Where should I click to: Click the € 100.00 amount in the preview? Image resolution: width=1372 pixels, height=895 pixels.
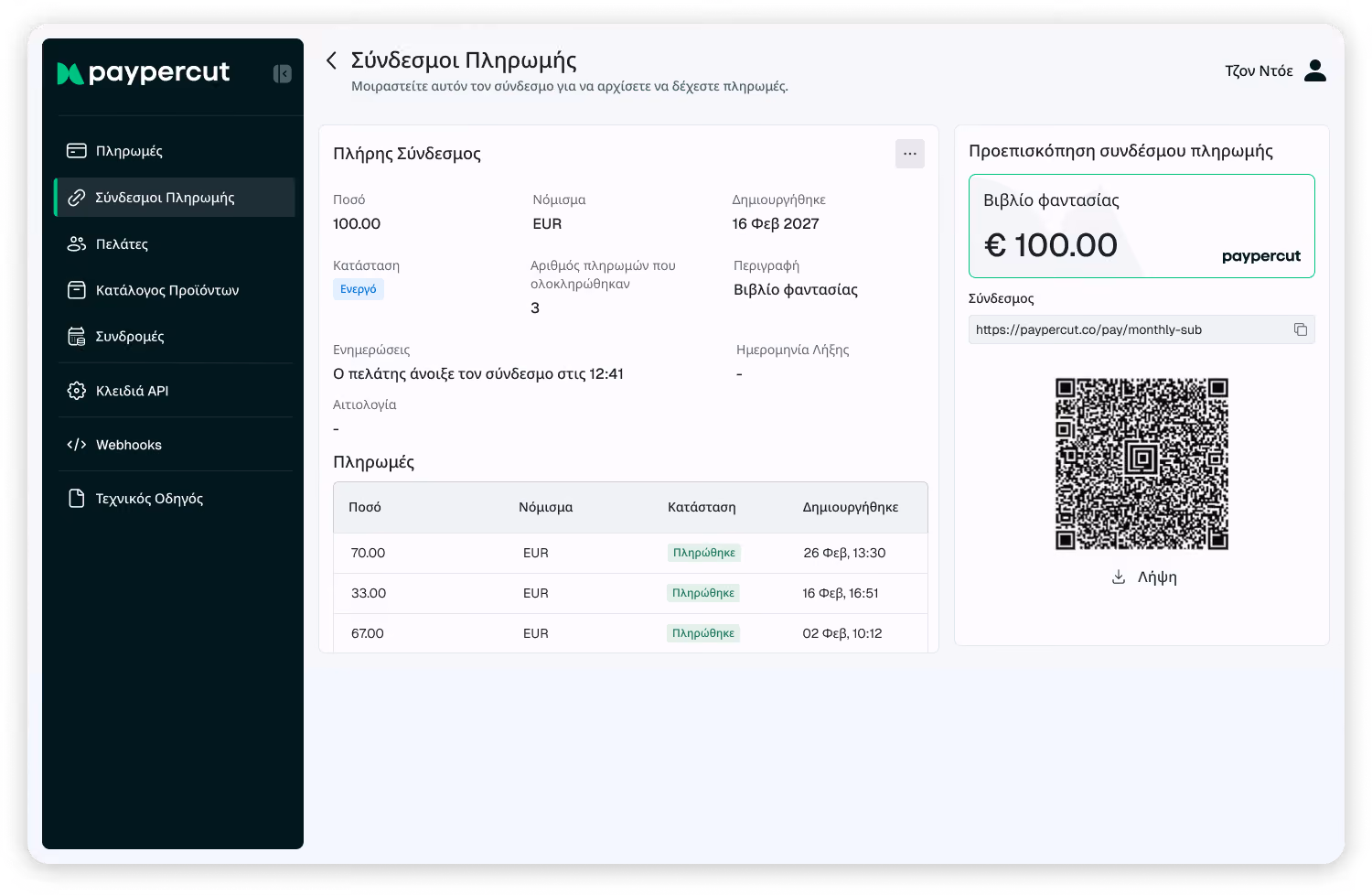point(1051,245)
